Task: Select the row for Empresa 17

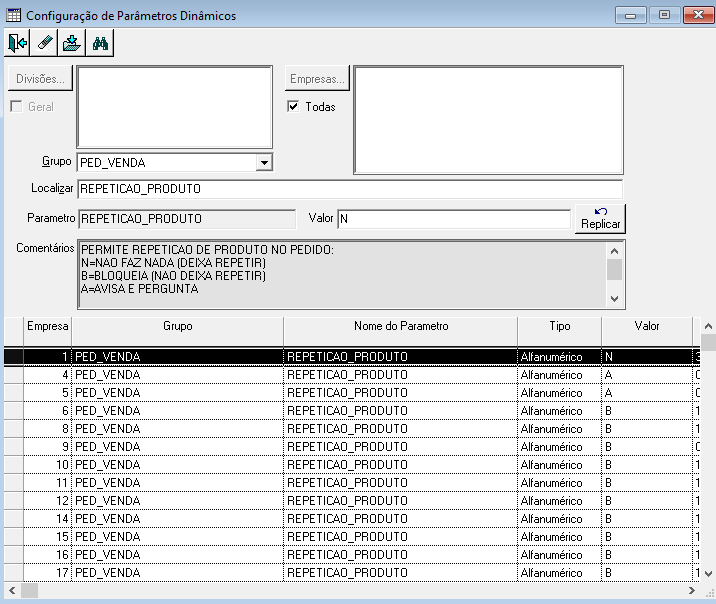Action: (x=352, y=572)
